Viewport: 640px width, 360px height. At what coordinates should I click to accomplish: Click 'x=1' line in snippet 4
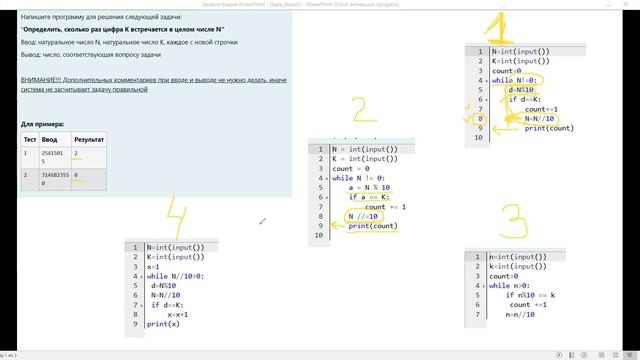tap(153, 267)
